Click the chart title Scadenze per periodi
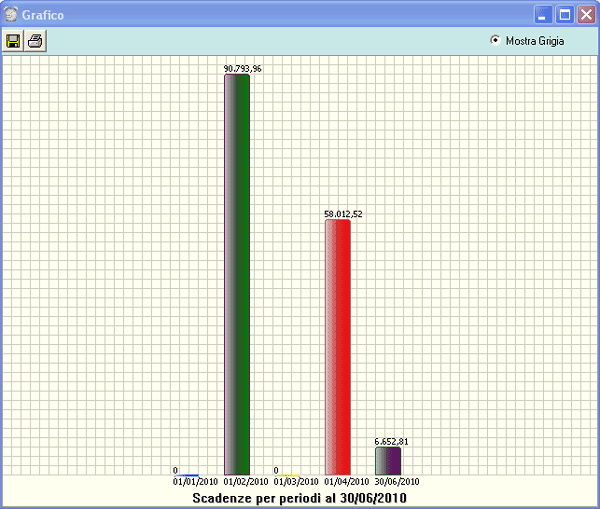This screenshot has width=600, height=509. [x=299, y=497]
